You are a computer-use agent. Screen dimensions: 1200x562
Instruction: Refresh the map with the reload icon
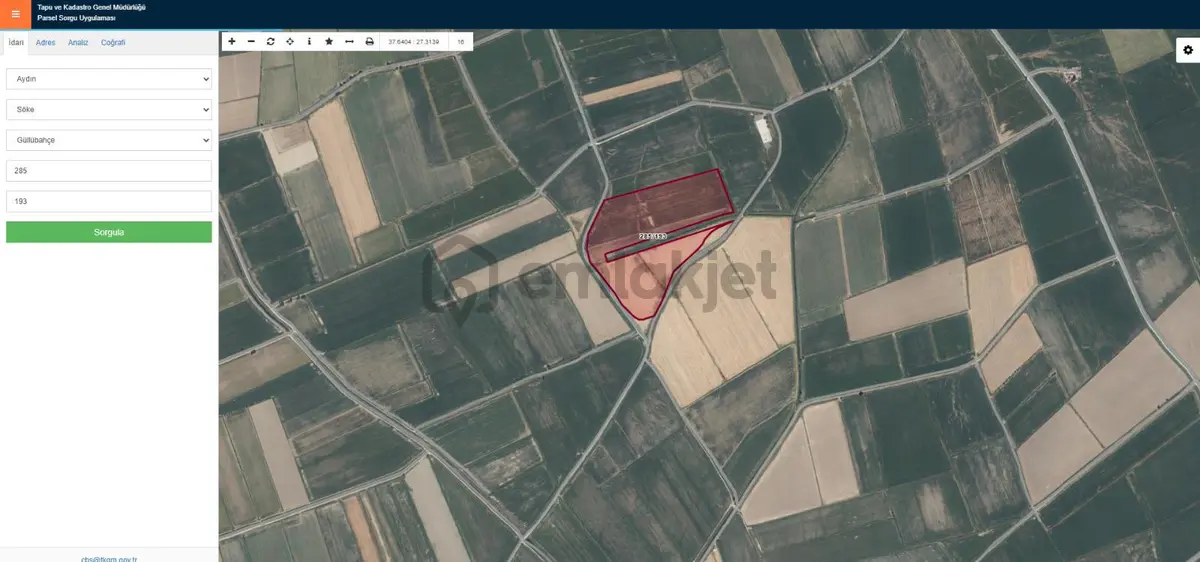tap(270, 42)
